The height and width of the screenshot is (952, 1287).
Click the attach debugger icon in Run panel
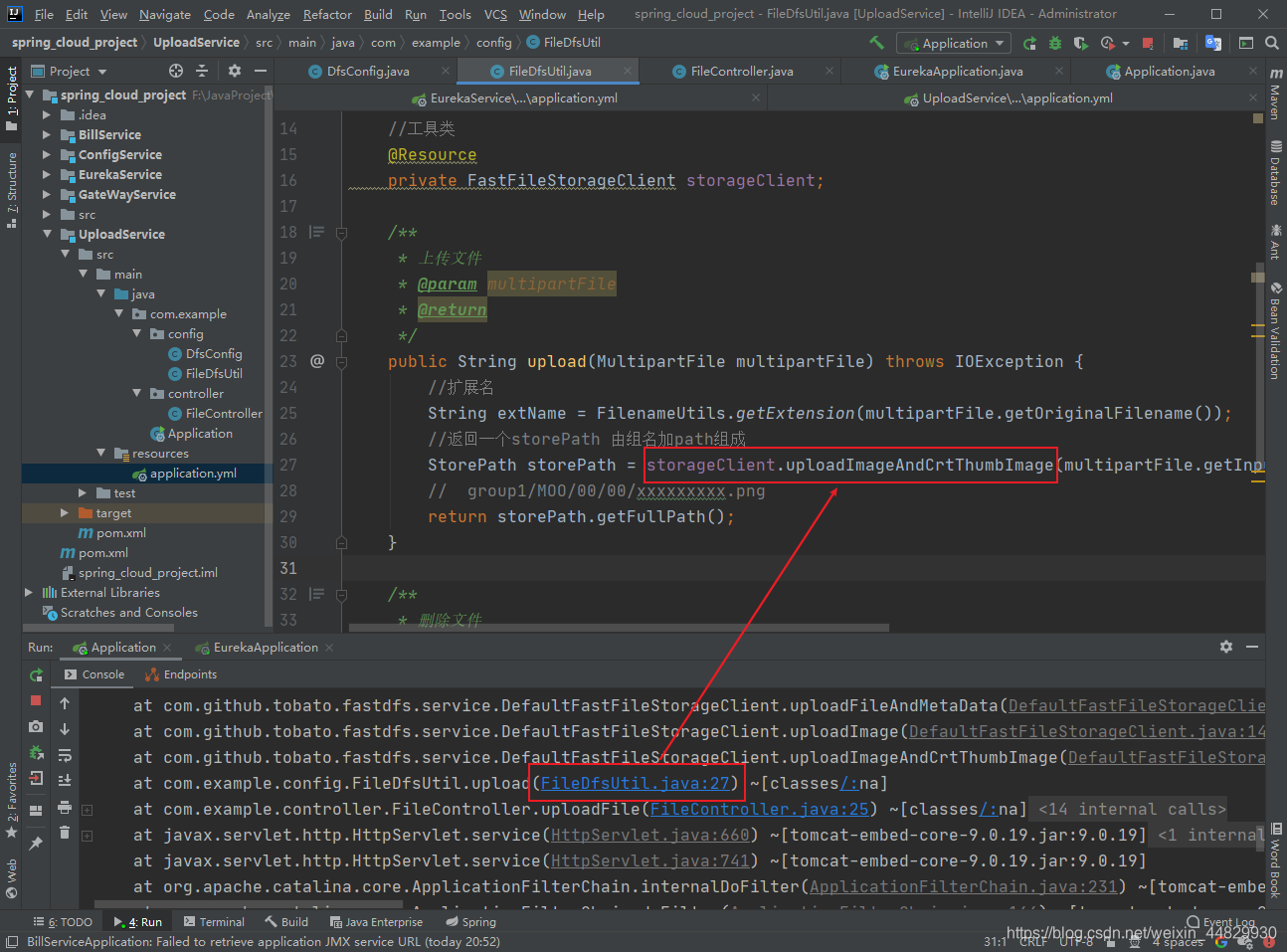[36, 752]
